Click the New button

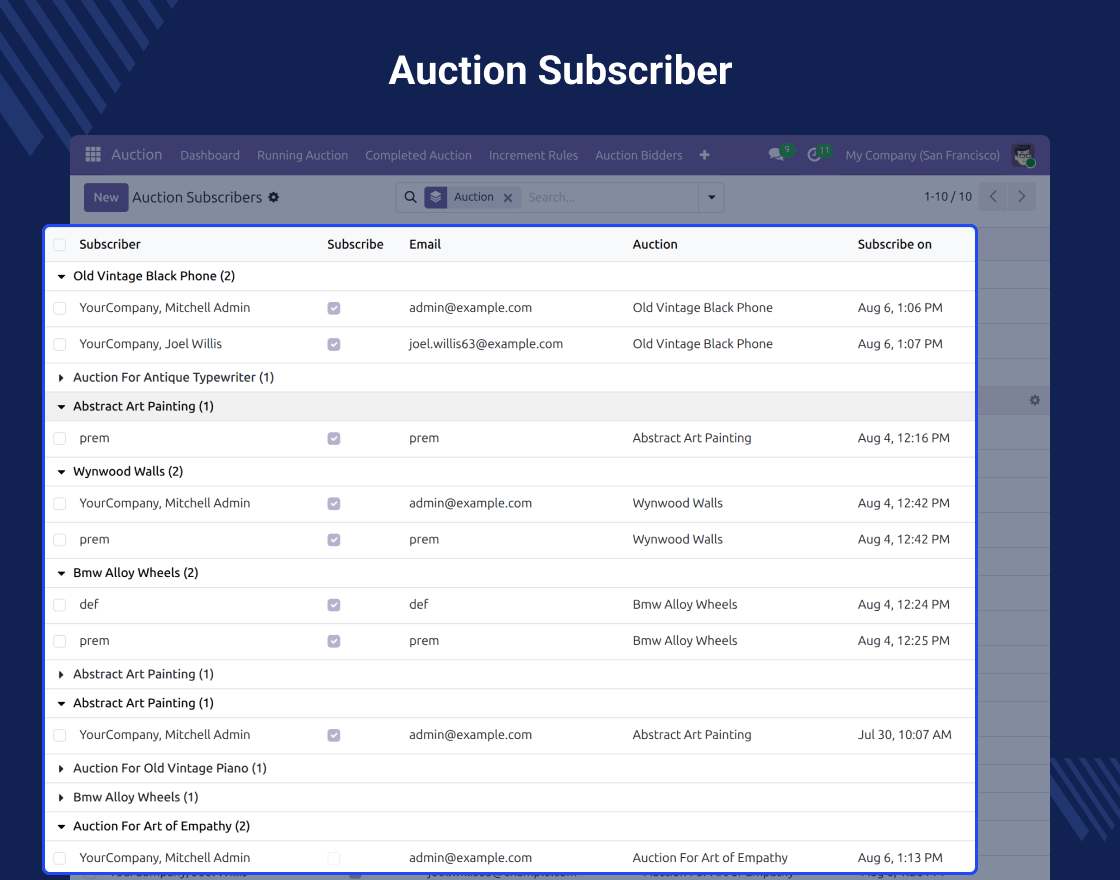point(106,197)
